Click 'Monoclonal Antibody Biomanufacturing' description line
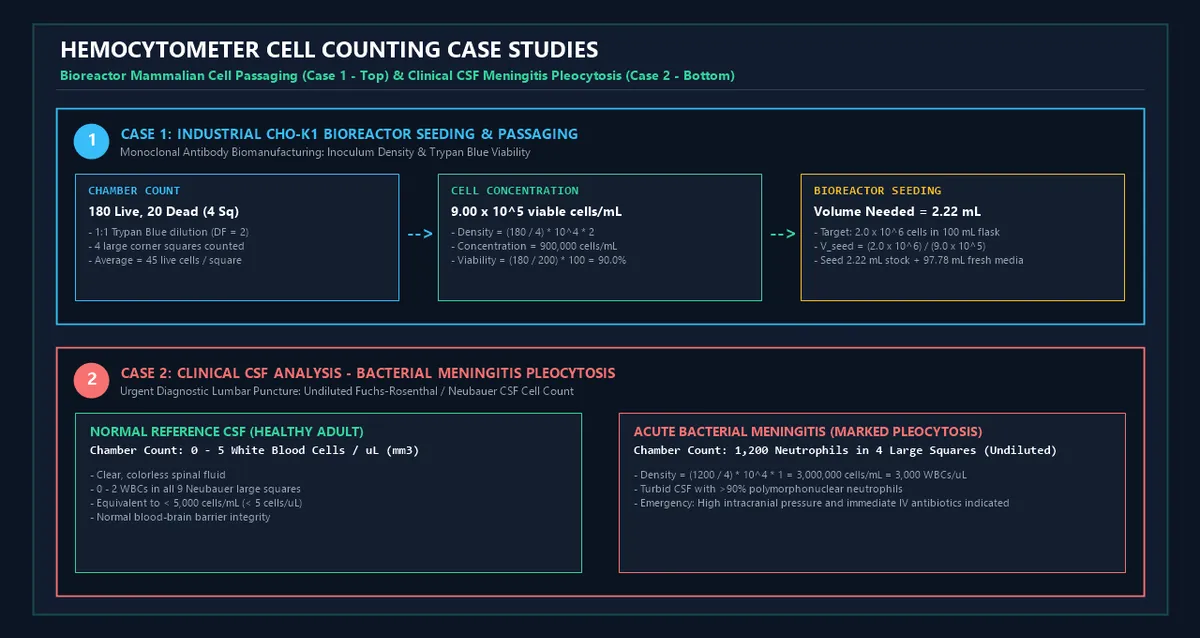The height and width of the screenshot is (638, 1200). click(x=325, y=153)
